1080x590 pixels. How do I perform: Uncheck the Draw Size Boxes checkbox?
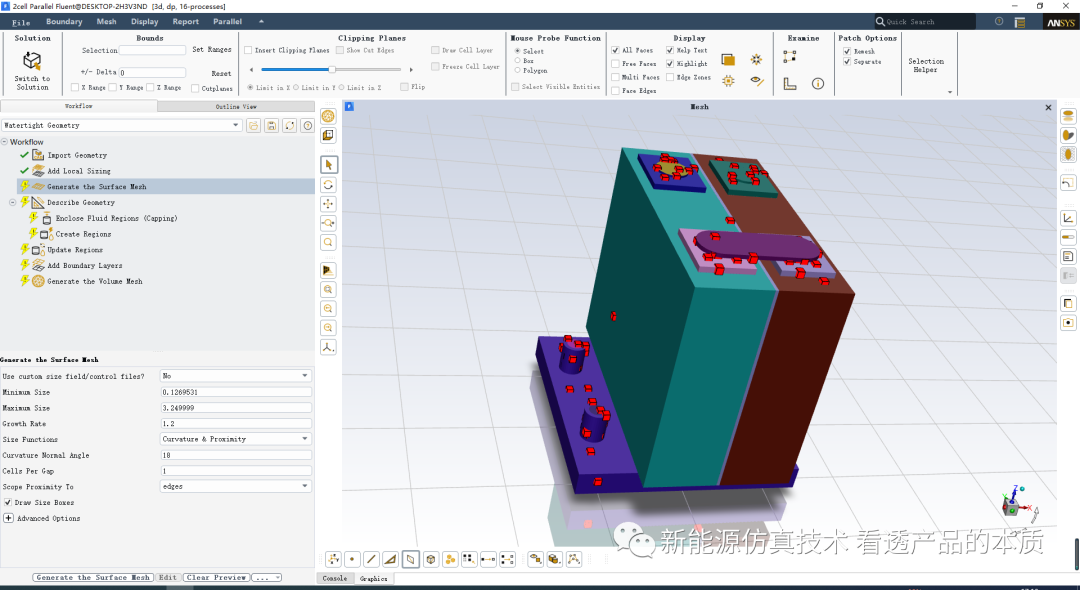click(8, 503)
